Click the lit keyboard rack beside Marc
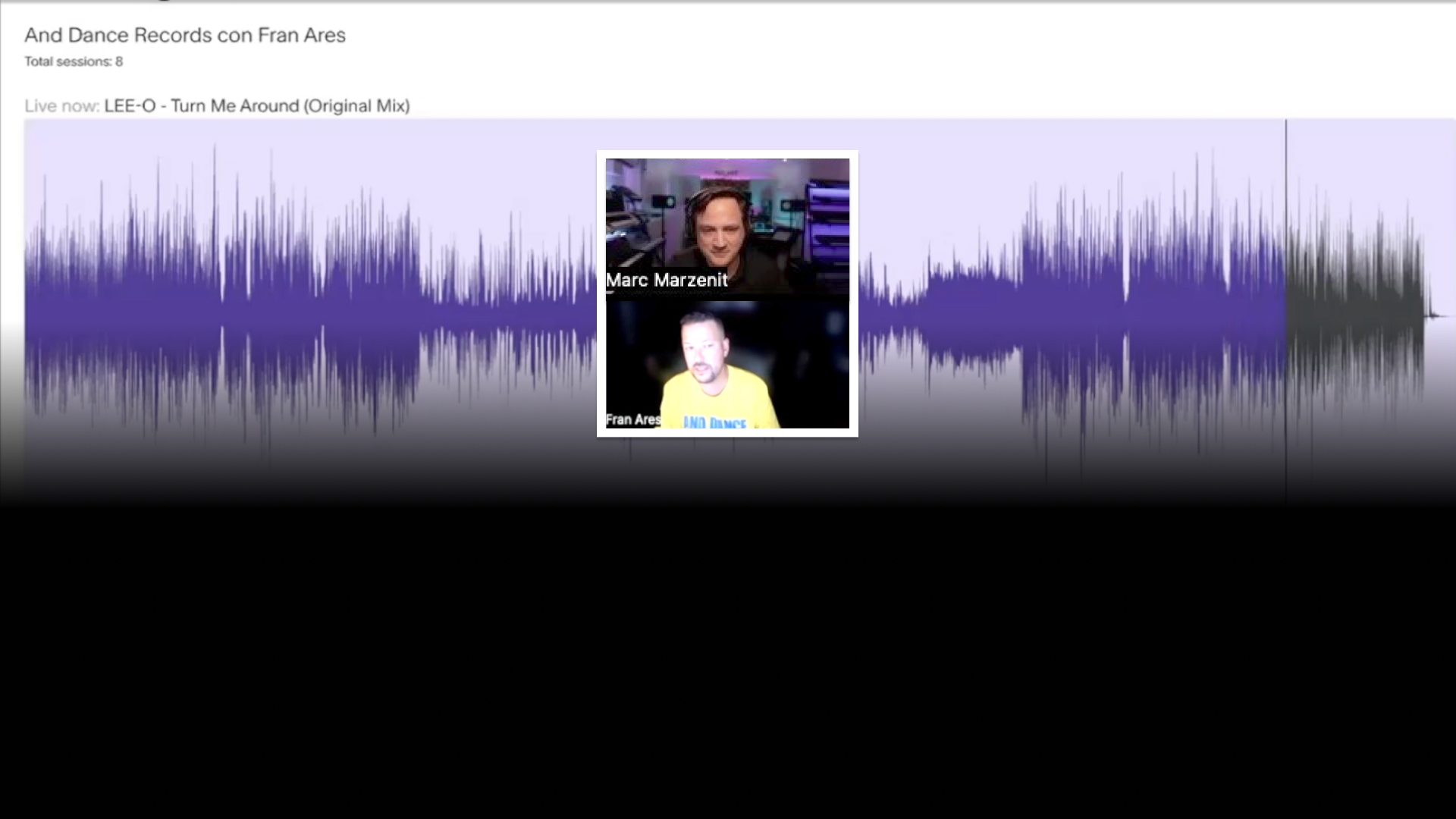 829,220
